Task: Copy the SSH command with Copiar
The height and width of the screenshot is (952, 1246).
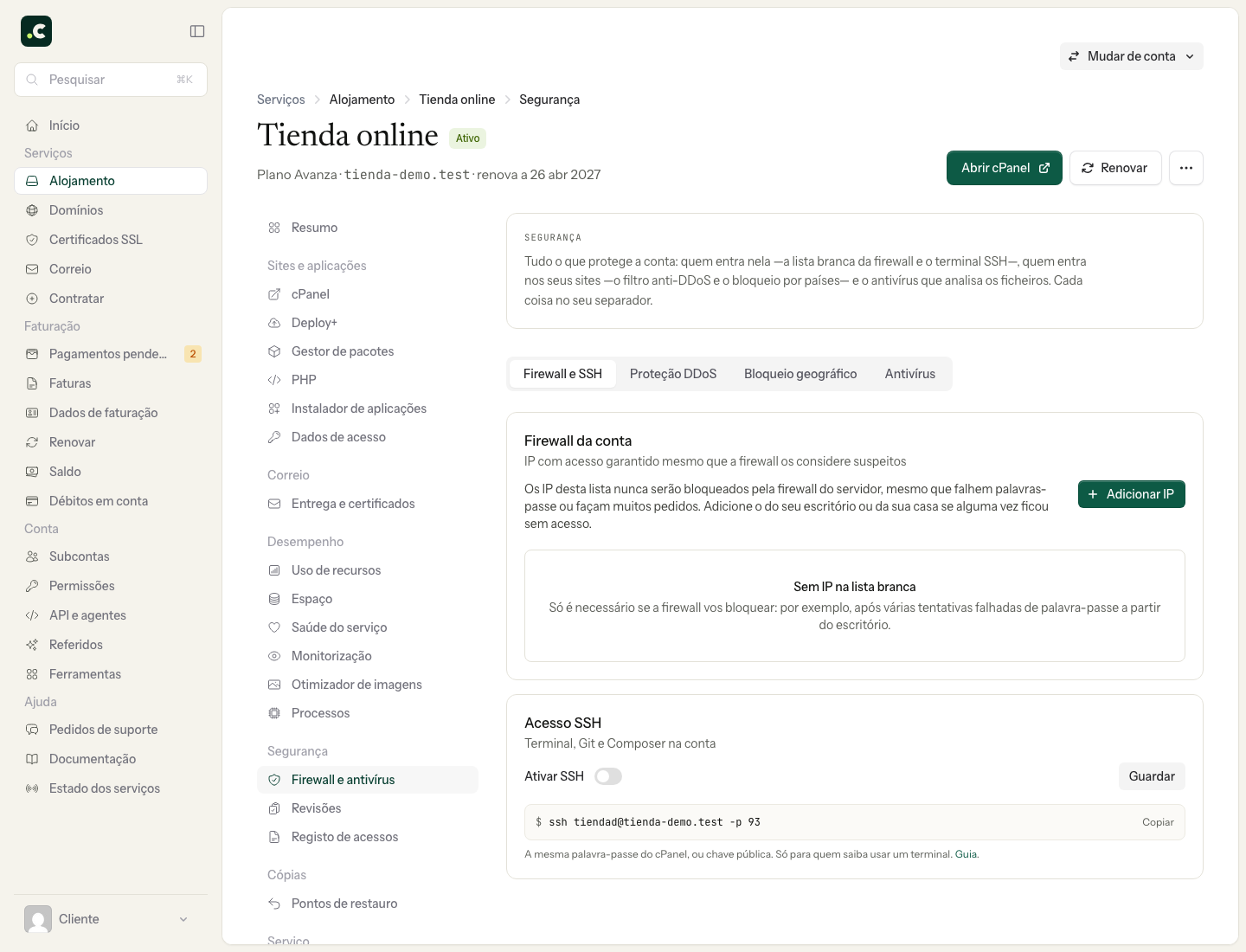Action: (1158, 822)
